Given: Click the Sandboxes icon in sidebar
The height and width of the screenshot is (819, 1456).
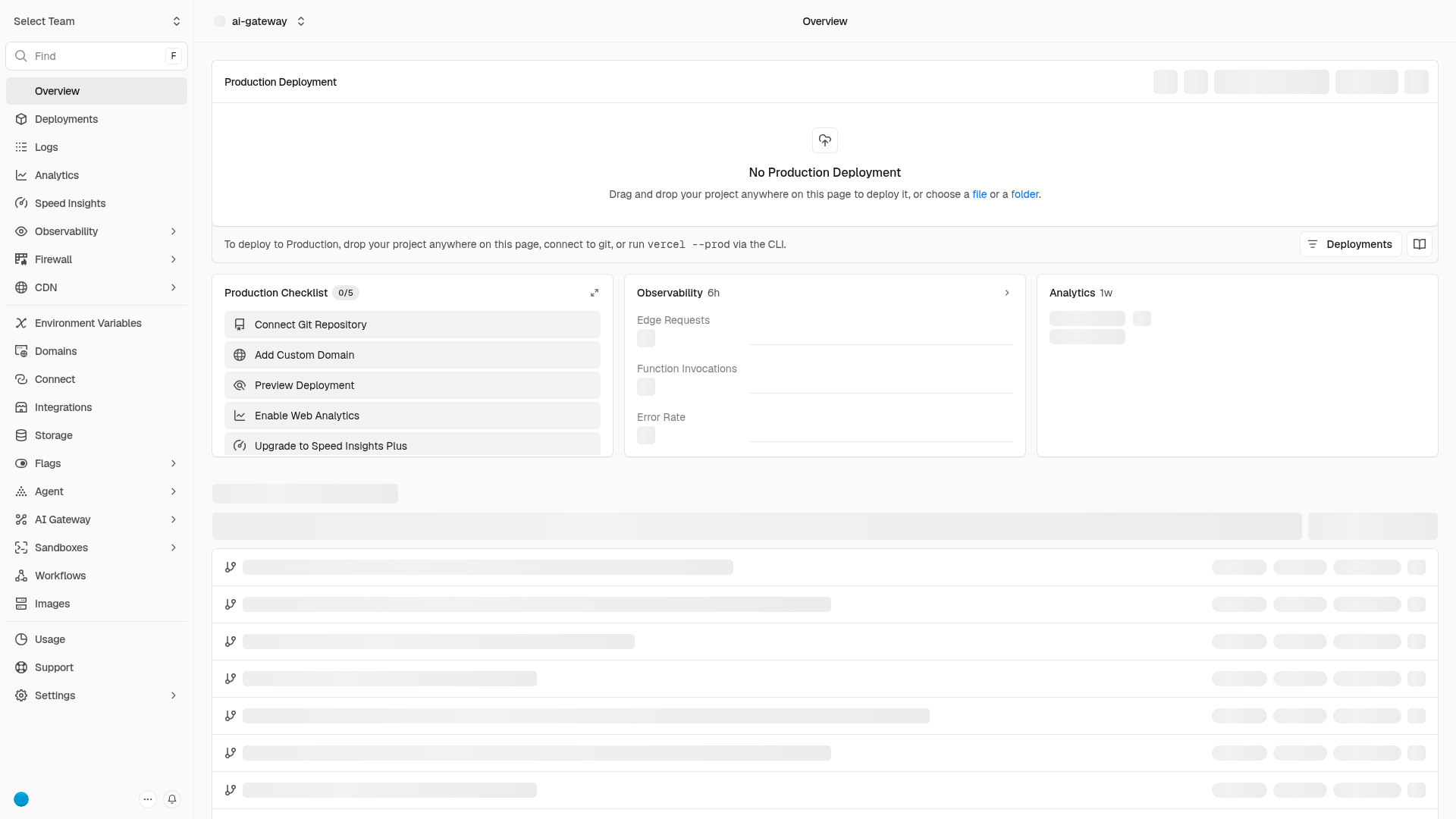Looking at the screenshot, I should (21, 548).
